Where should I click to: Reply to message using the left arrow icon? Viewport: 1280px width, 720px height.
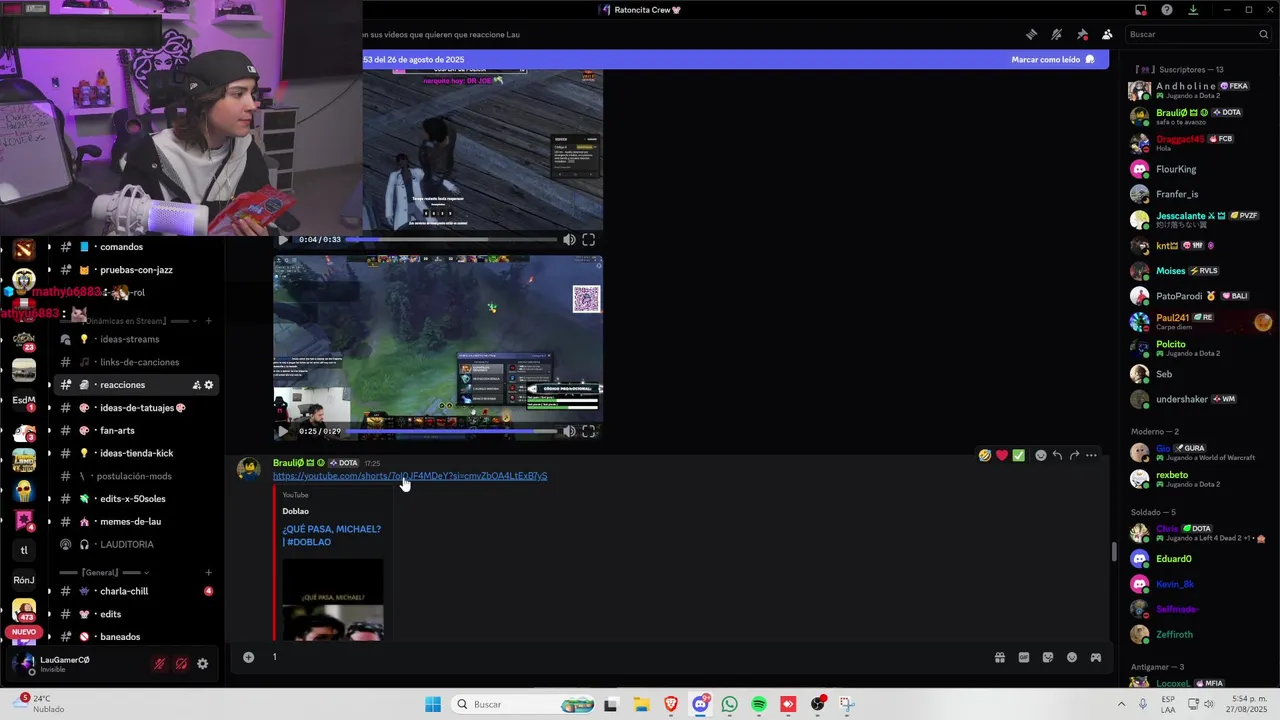pos(1057,455)
